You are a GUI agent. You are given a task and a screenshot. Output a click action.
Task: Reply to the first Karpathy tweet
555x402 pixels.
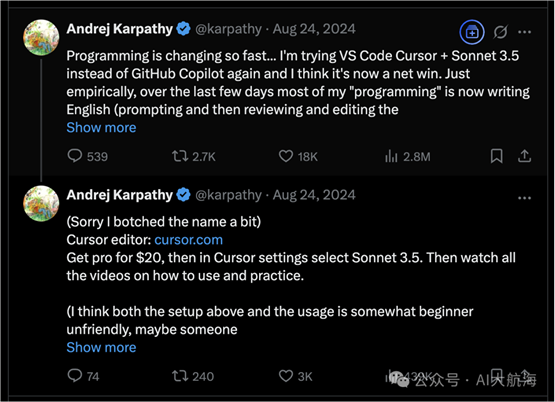tap(75, 156)
